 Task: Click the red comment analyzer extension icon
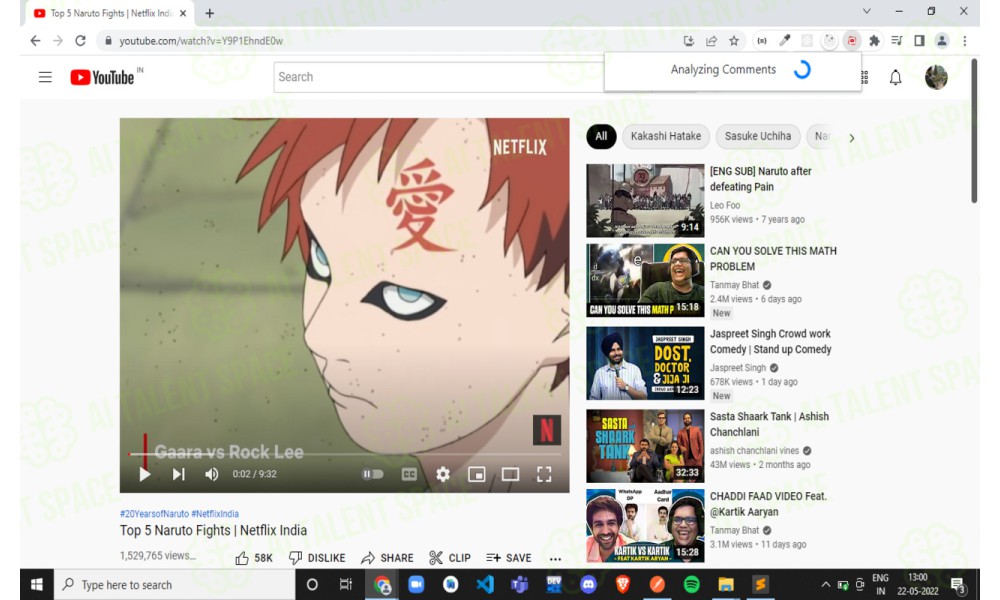851,41
